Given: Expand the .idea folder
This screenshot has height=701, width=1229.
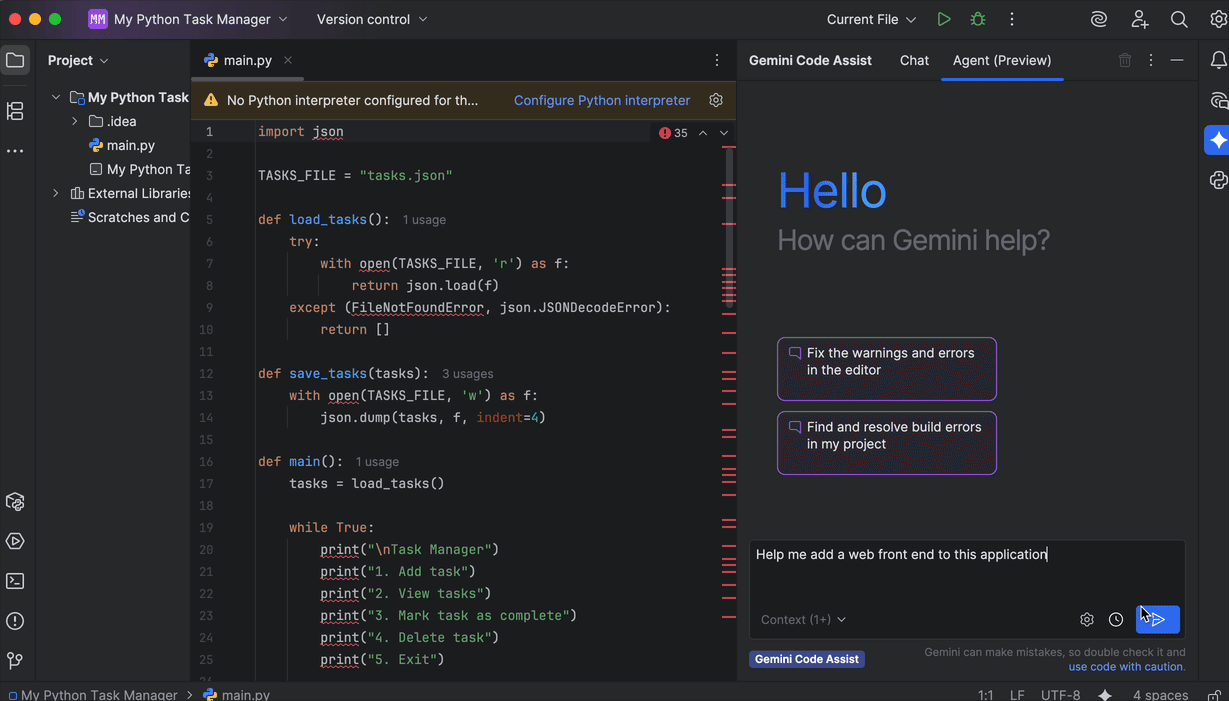Looking at the screenshot, I should [73, 121].
